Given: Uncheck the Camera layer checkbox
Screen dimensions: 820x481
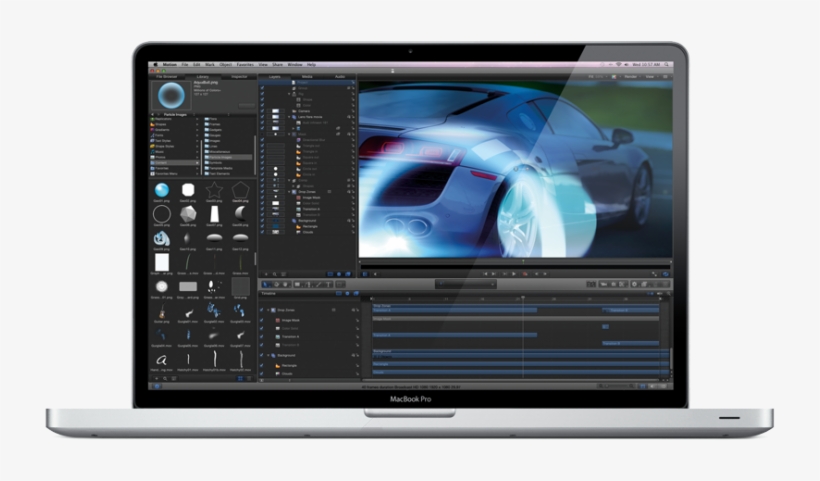Looking at the screenshot, I should 263,111.
